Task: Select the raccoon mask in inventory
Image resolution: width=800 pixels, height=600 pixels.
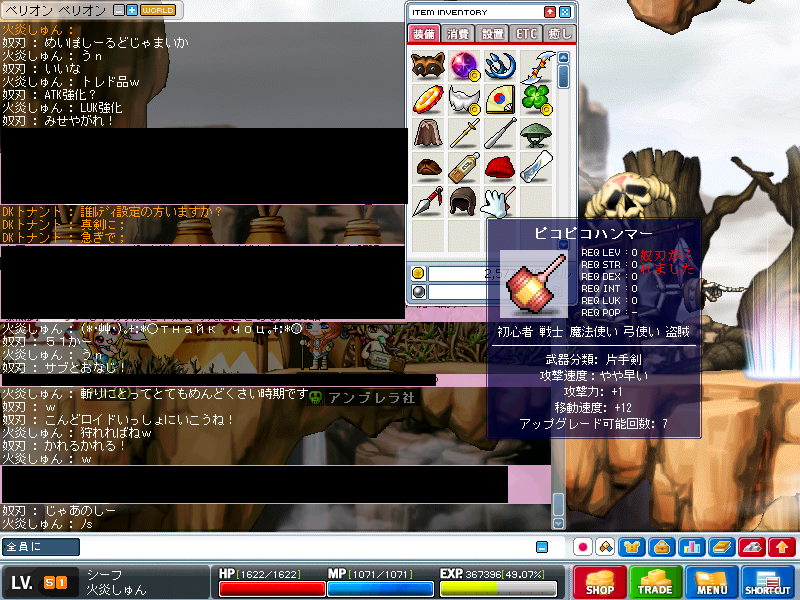Action: (x=428, y=65)
